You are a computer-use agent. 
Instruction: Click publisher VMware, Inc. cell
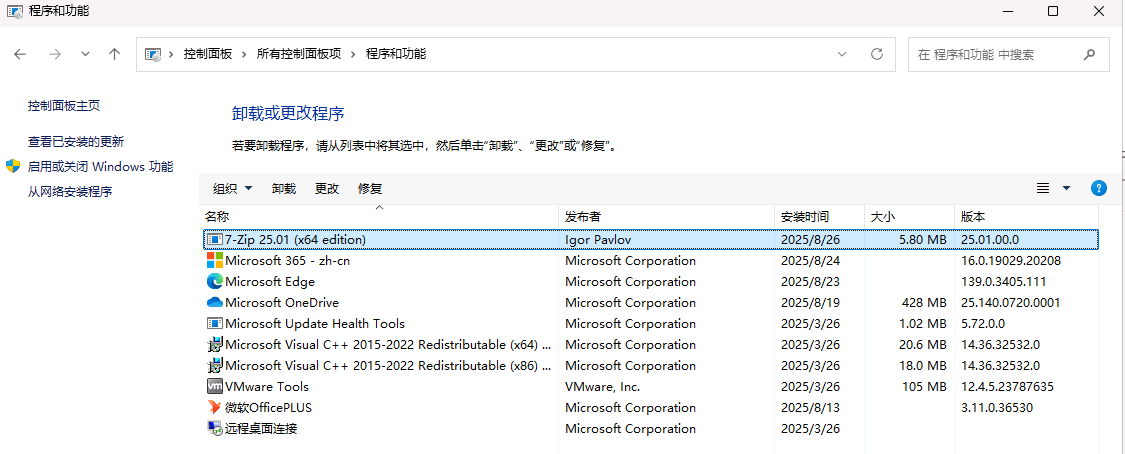602,387
